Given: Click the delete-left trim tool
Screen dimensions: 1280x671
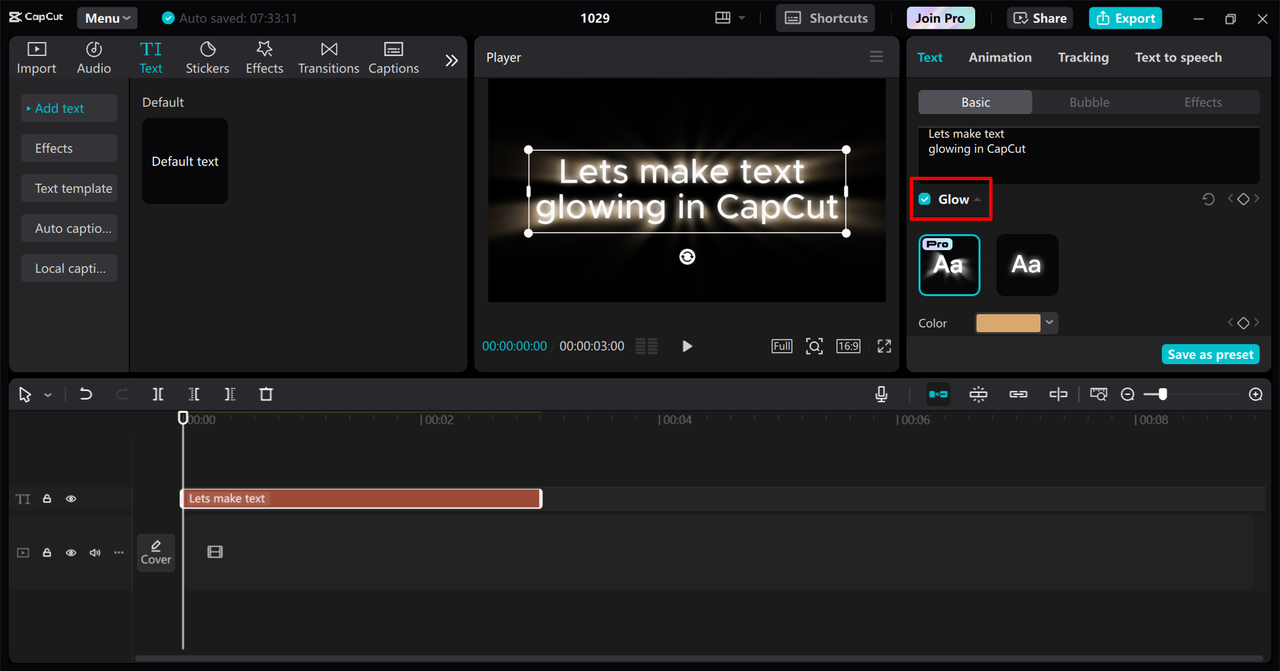Looking at the screenshot, I should tap(194, 394).
